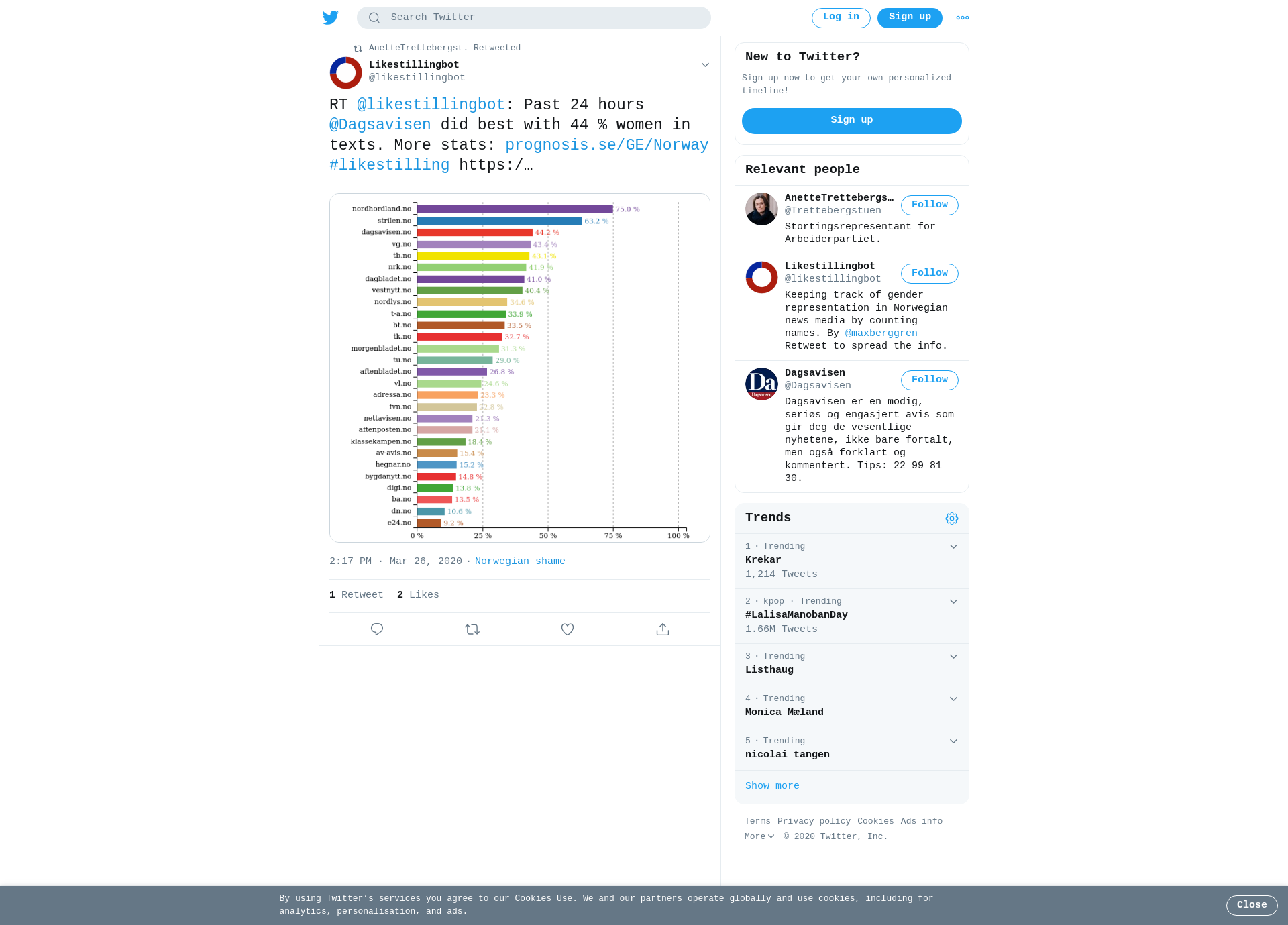Follow AnetteTrettebergstuen account
1288x925 pixels.
click(929, 205)
